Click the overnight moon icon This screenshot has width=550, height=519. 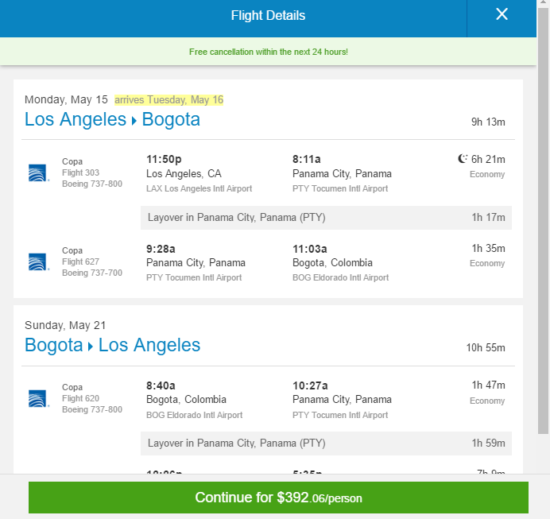coord(463,159)
